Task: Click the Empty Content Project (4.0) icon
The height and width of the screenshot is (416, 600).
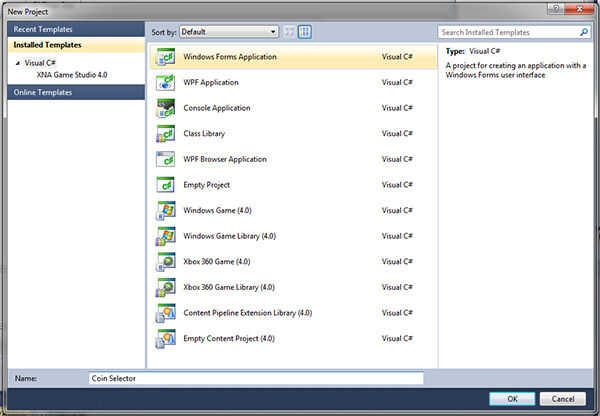Action: pyautogui.click(x=166, y=339)
